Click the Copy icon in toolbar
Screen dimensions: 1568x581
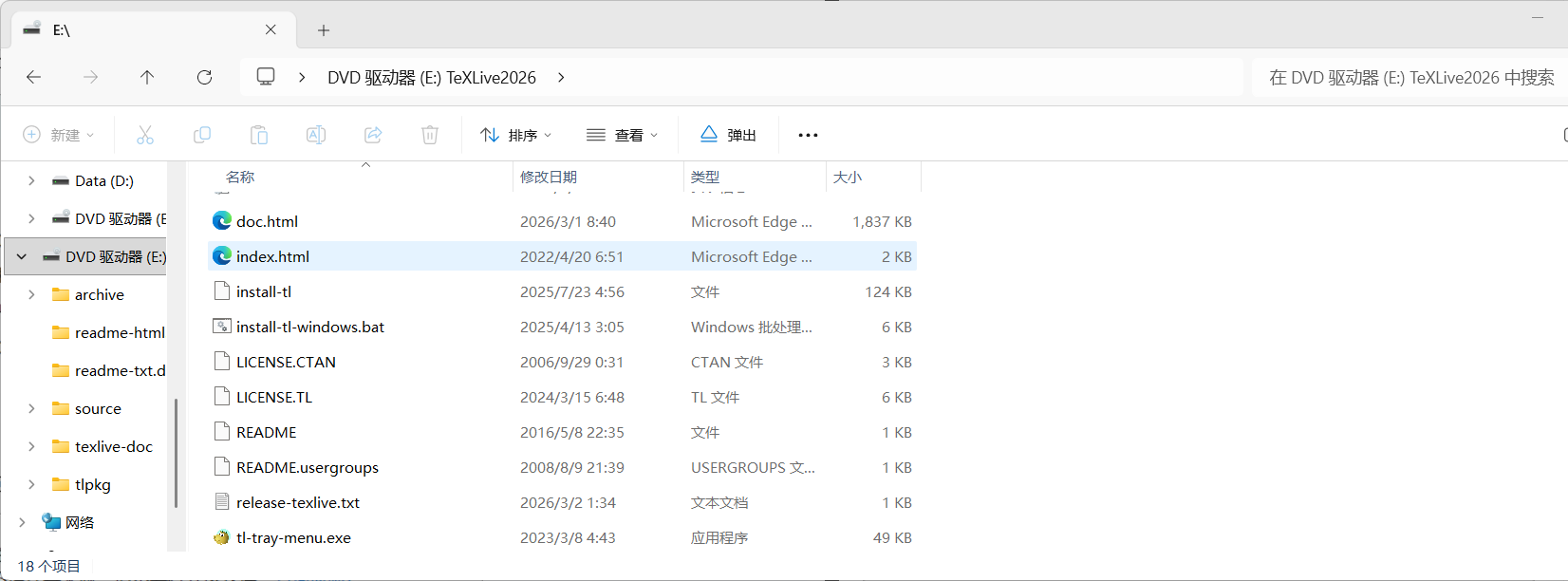click(x=202, y=135)
